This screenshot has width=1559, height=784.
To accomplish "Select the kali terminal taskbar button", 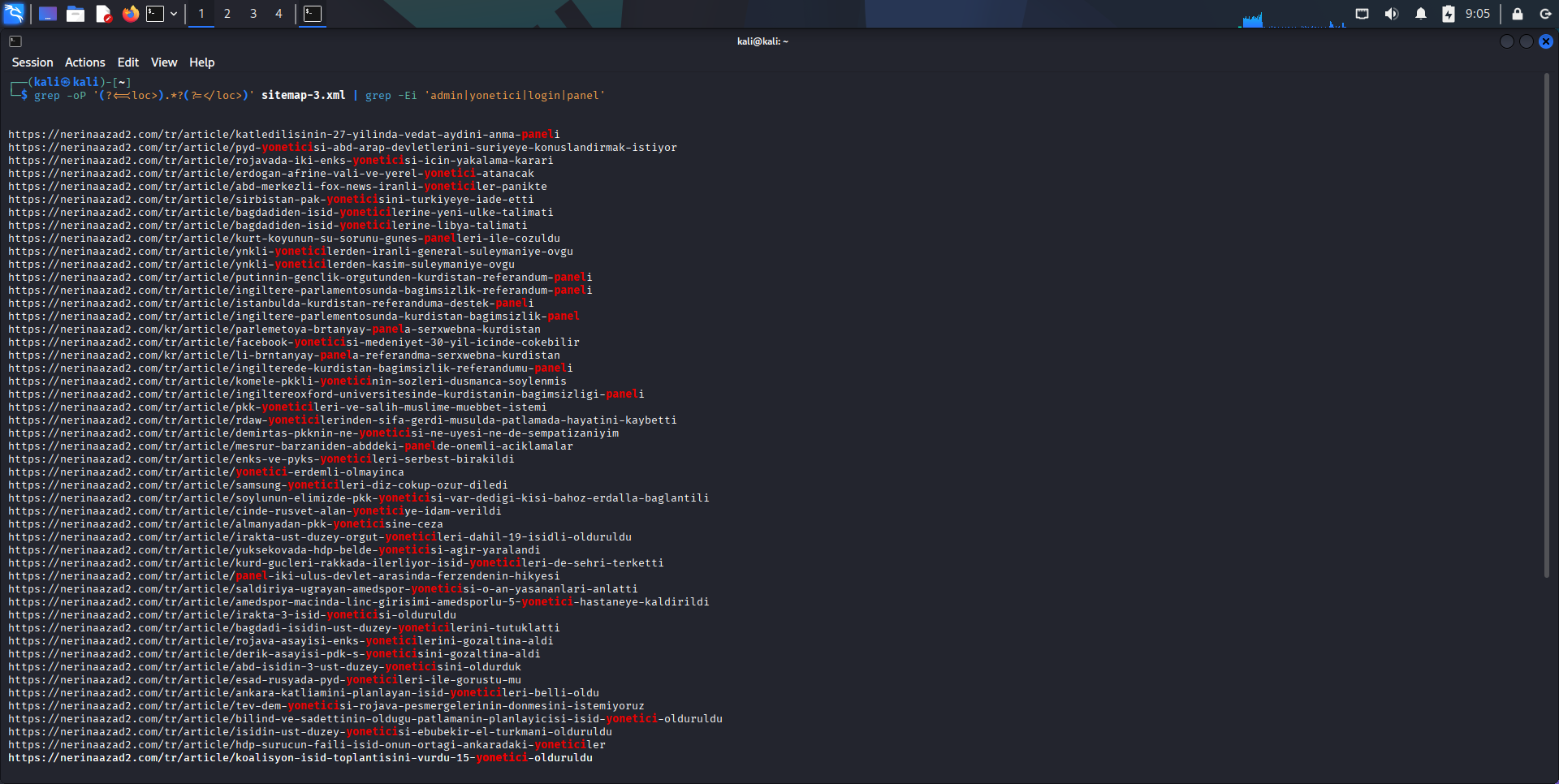I will point(313,14).
